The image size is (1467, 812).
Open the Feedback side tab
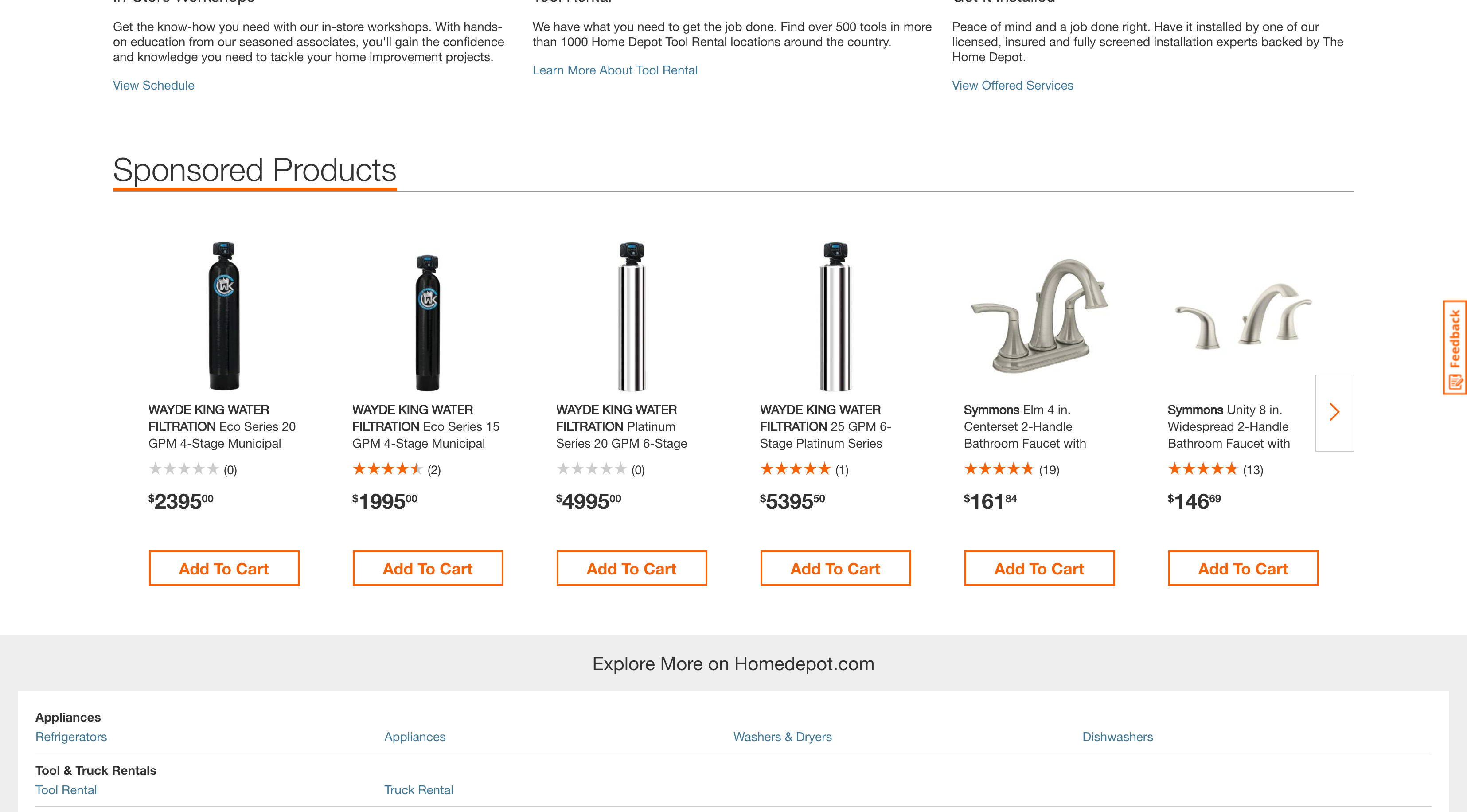[x=1455, y=347]
